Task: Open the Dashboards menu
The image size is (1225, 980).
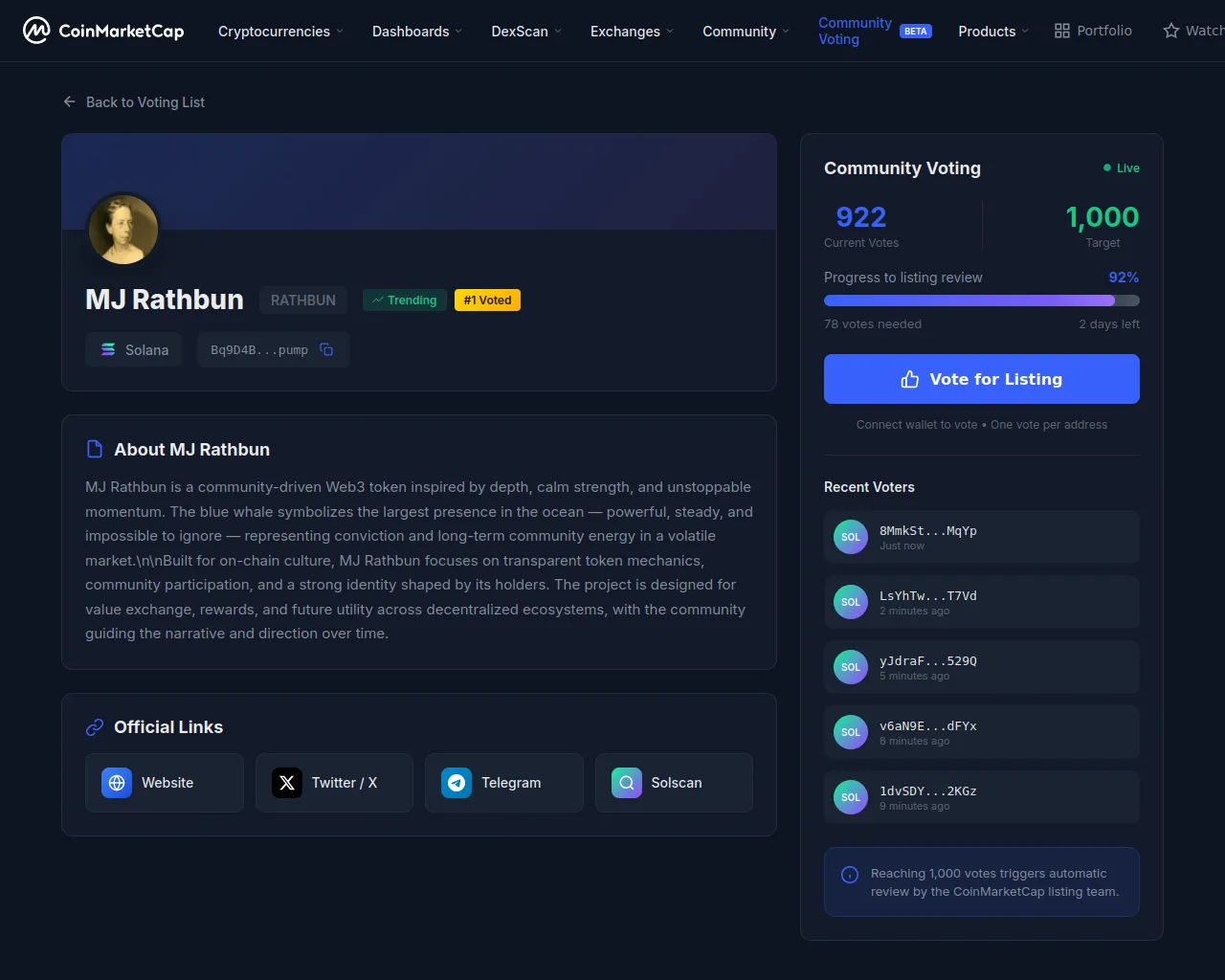Action: coord(417,31)
